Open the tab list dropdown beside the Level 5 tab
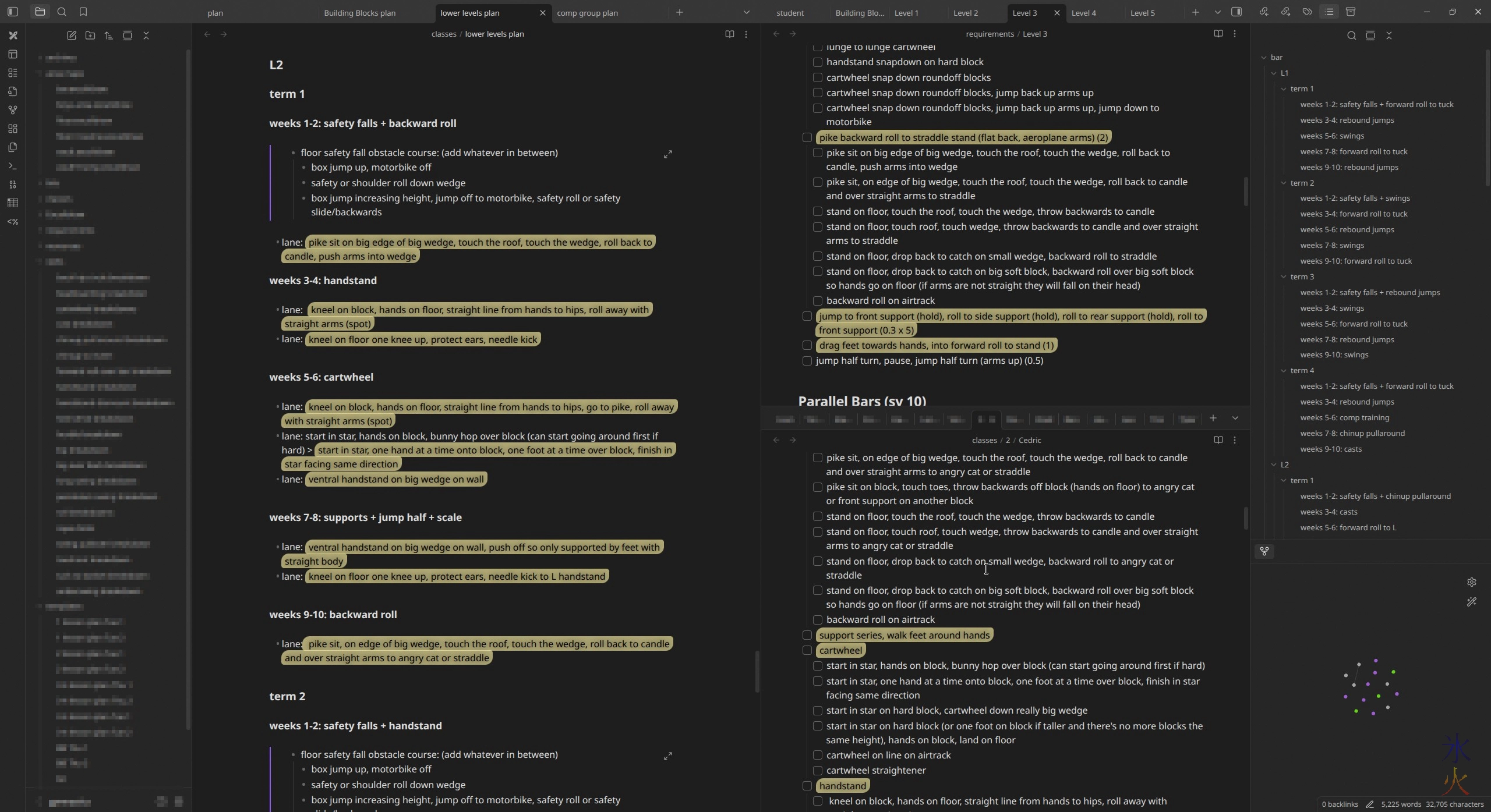This screenshot has height=812, width=1491. tap(1217, 12)
